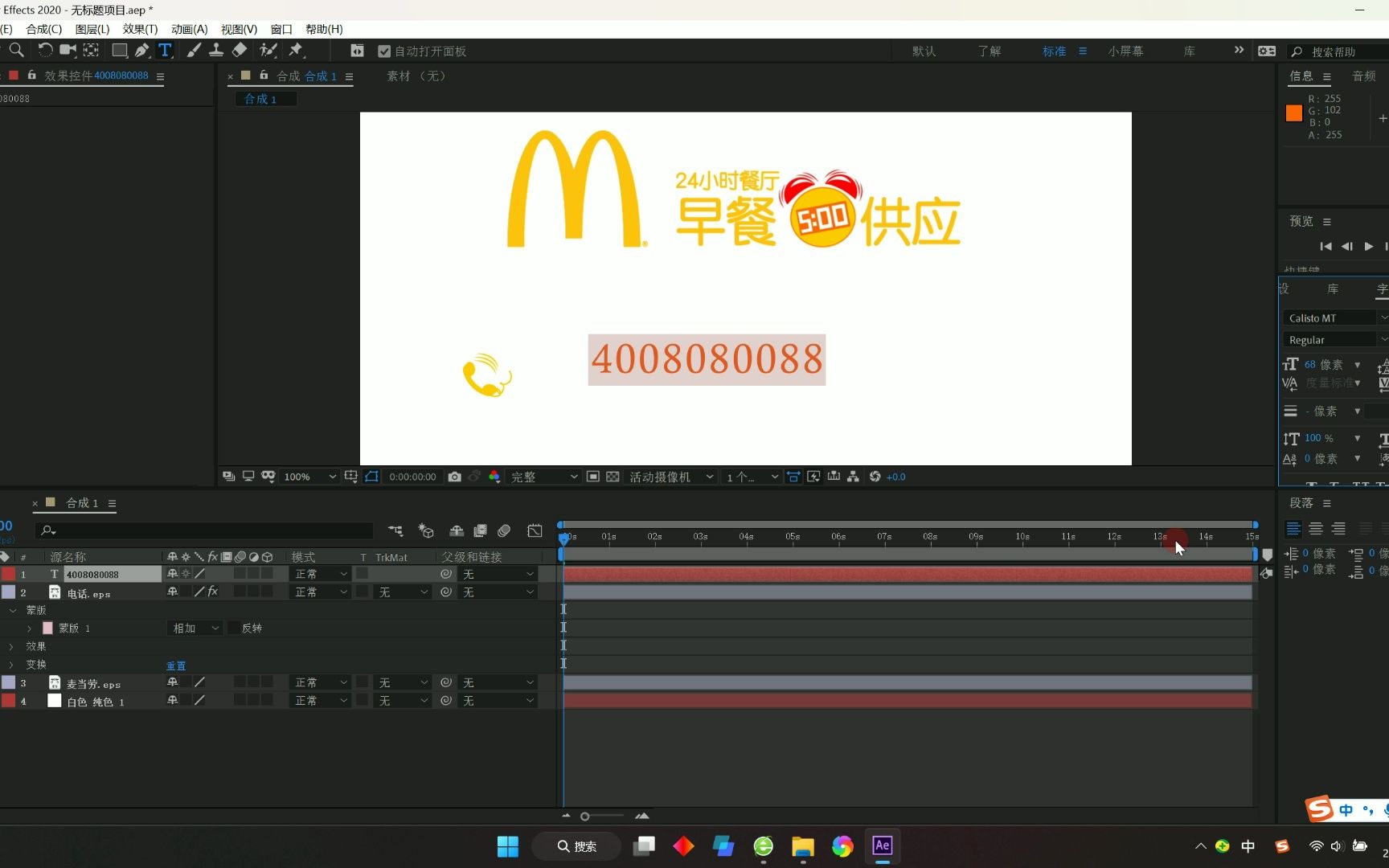Take a snapshot with camera icon
Screen dimensions: 1389x868
pyautogui.click(x=454, y=477)
